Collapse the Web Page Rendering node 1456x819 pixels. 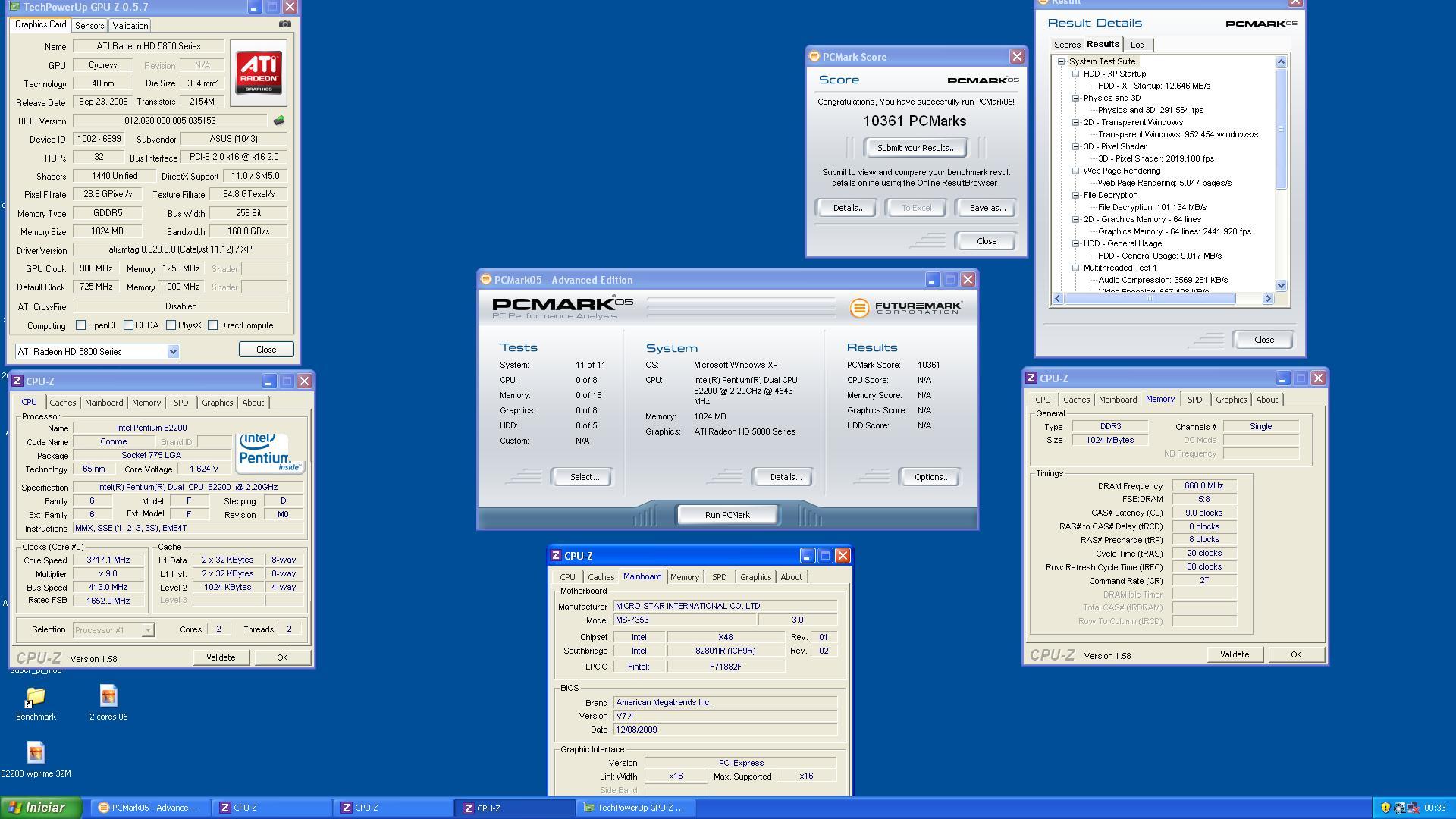(x=1075, y=171)
